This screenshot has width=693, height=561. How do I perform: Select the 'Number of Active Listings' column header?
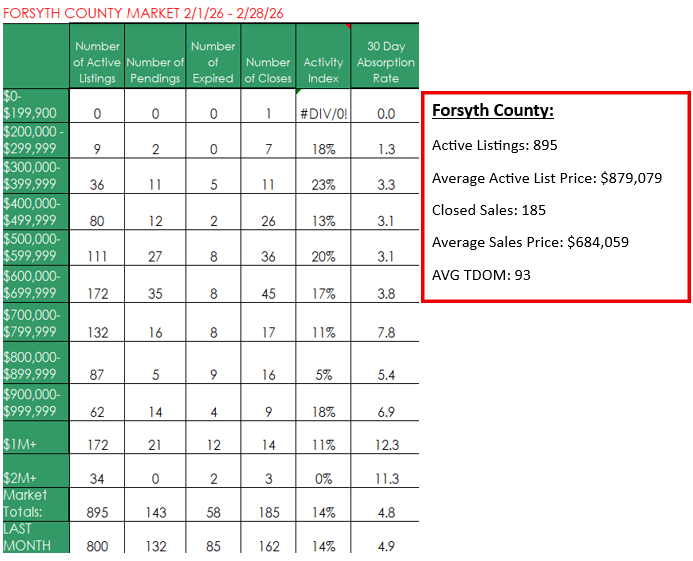point(97,62)
